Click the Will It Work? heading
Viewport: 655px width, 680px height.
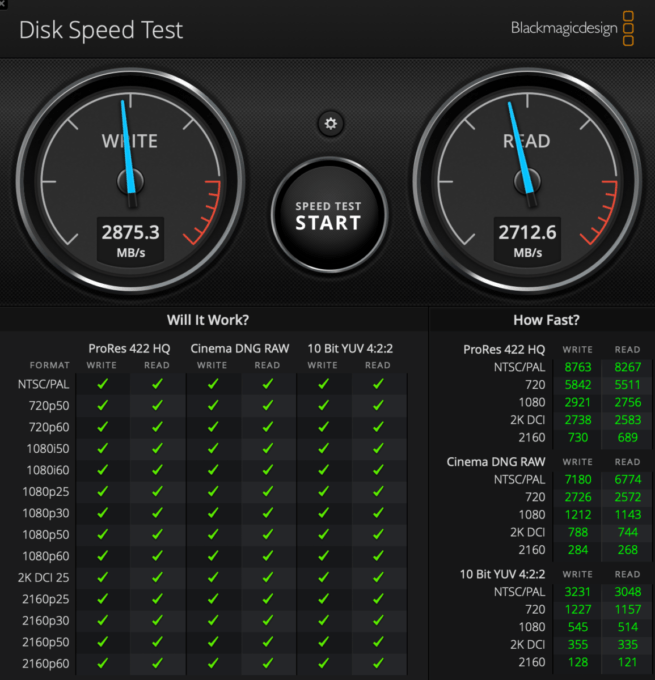[x=208, y=320]
